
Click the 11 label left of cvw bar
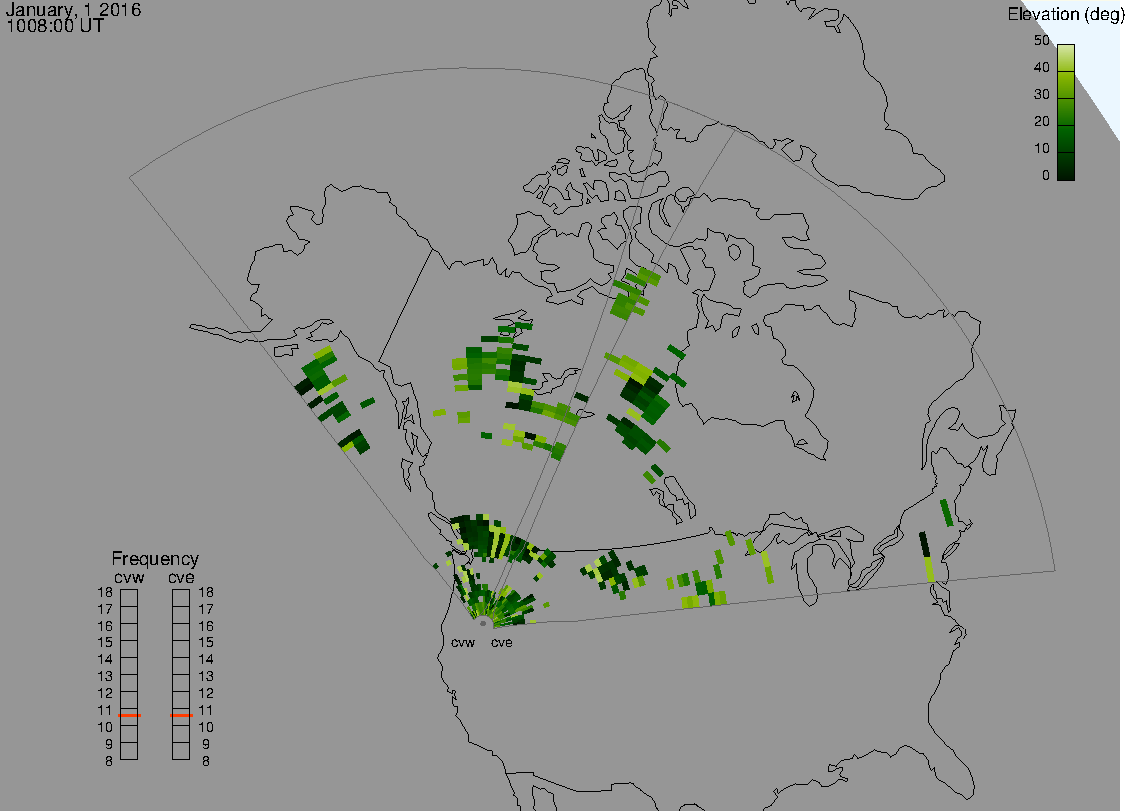pyautogui.click(x=105, y=711)
